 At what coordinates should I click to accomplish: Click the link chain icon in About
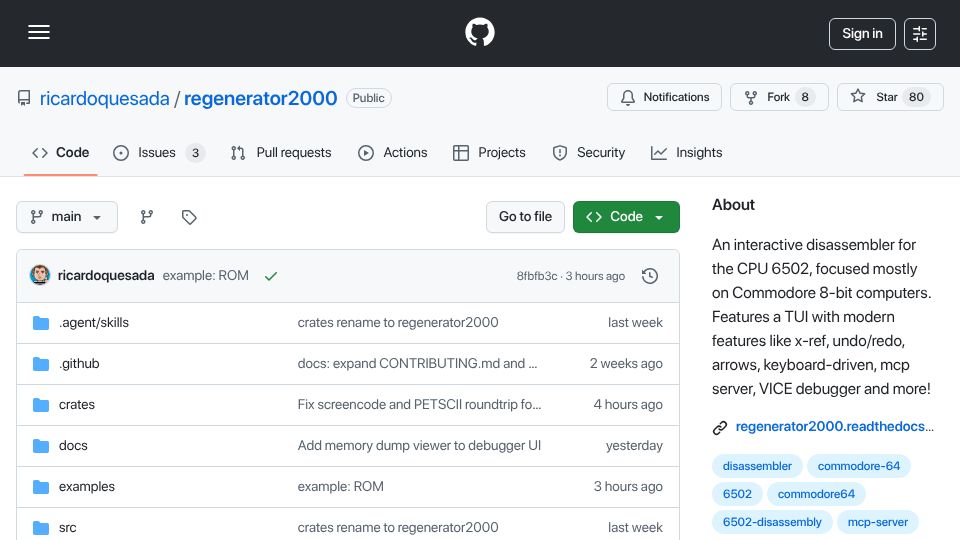(x=720, y=427)
